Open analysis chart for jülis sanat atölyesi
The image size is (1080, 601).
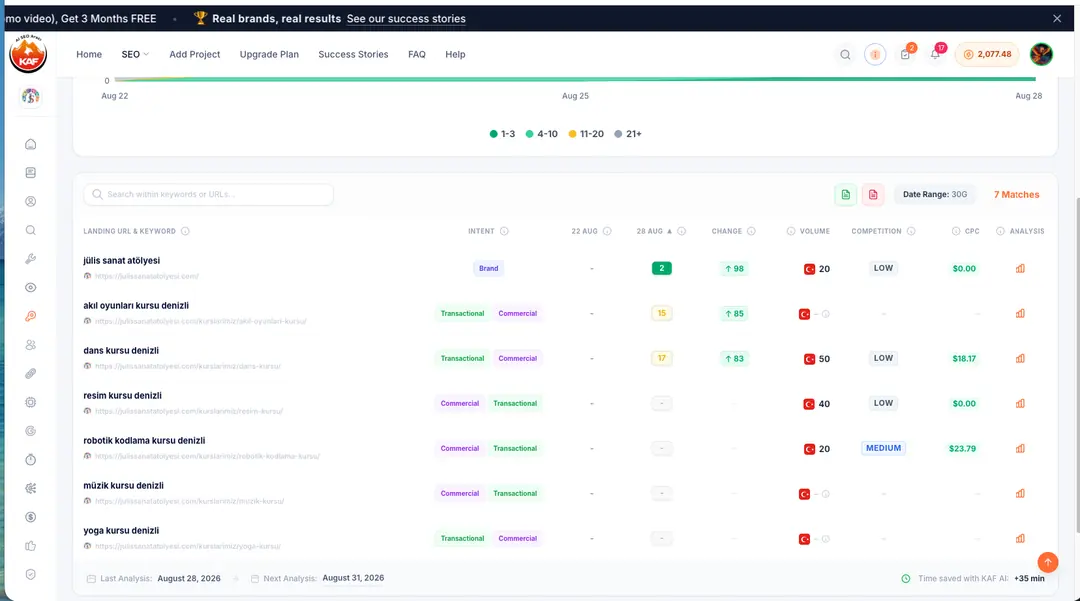coord(1020,268)
